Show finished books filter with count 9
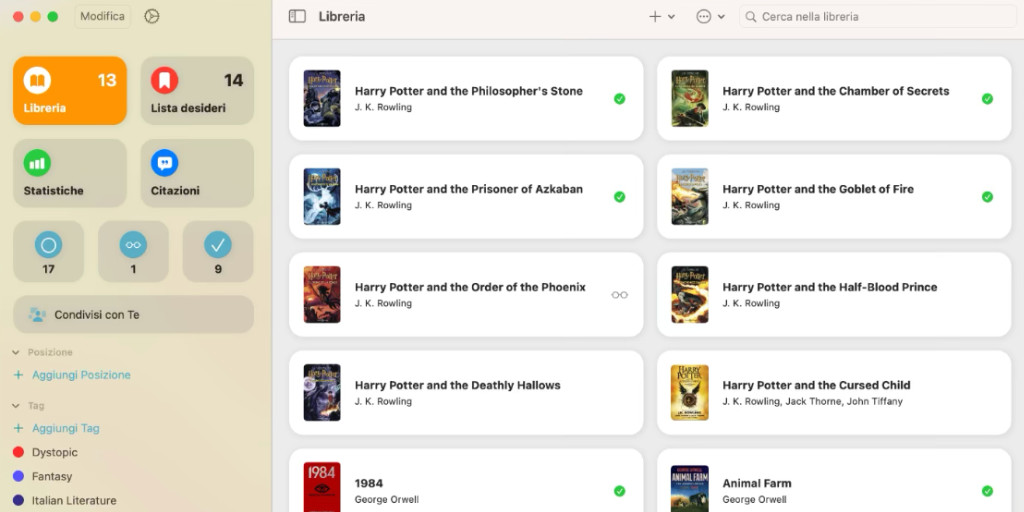The image size is (1024, 512). point(218,251)
